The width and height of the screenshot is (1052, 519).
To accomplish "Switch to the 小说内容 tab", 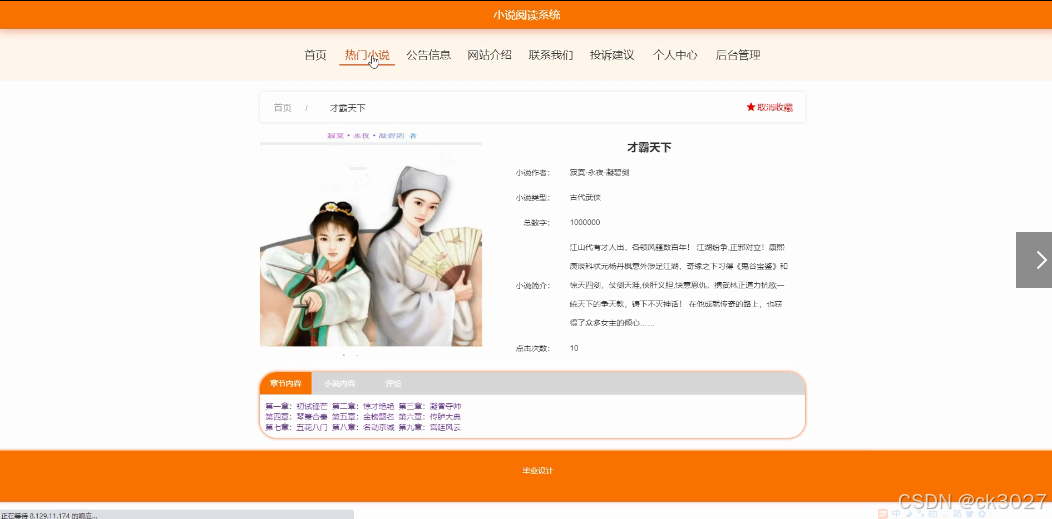I will click(x=339, y=384).
